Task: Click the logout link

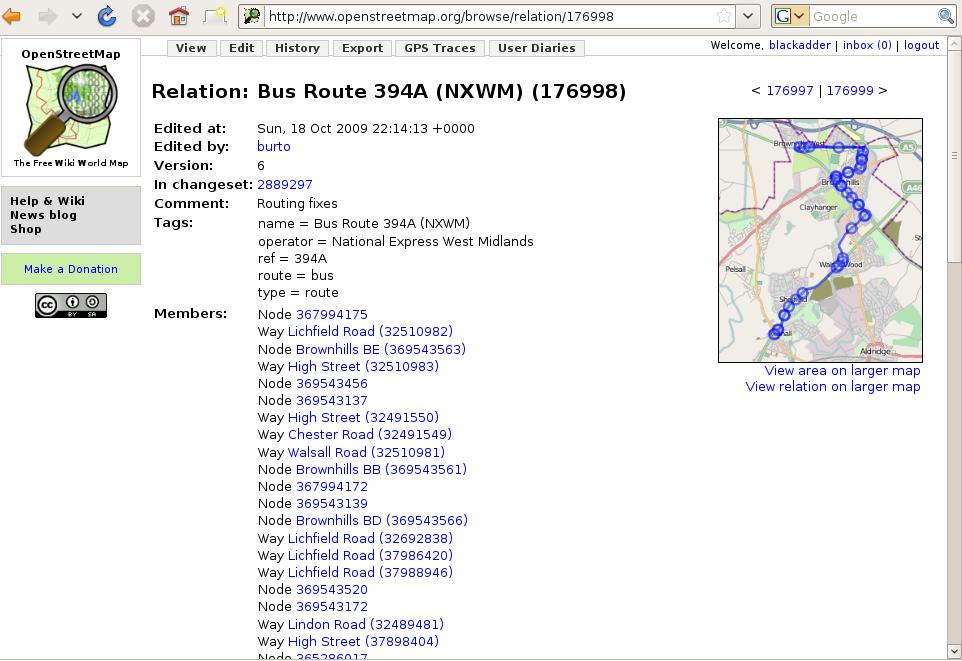Action: pyautogui.click(x=921, y=45)
